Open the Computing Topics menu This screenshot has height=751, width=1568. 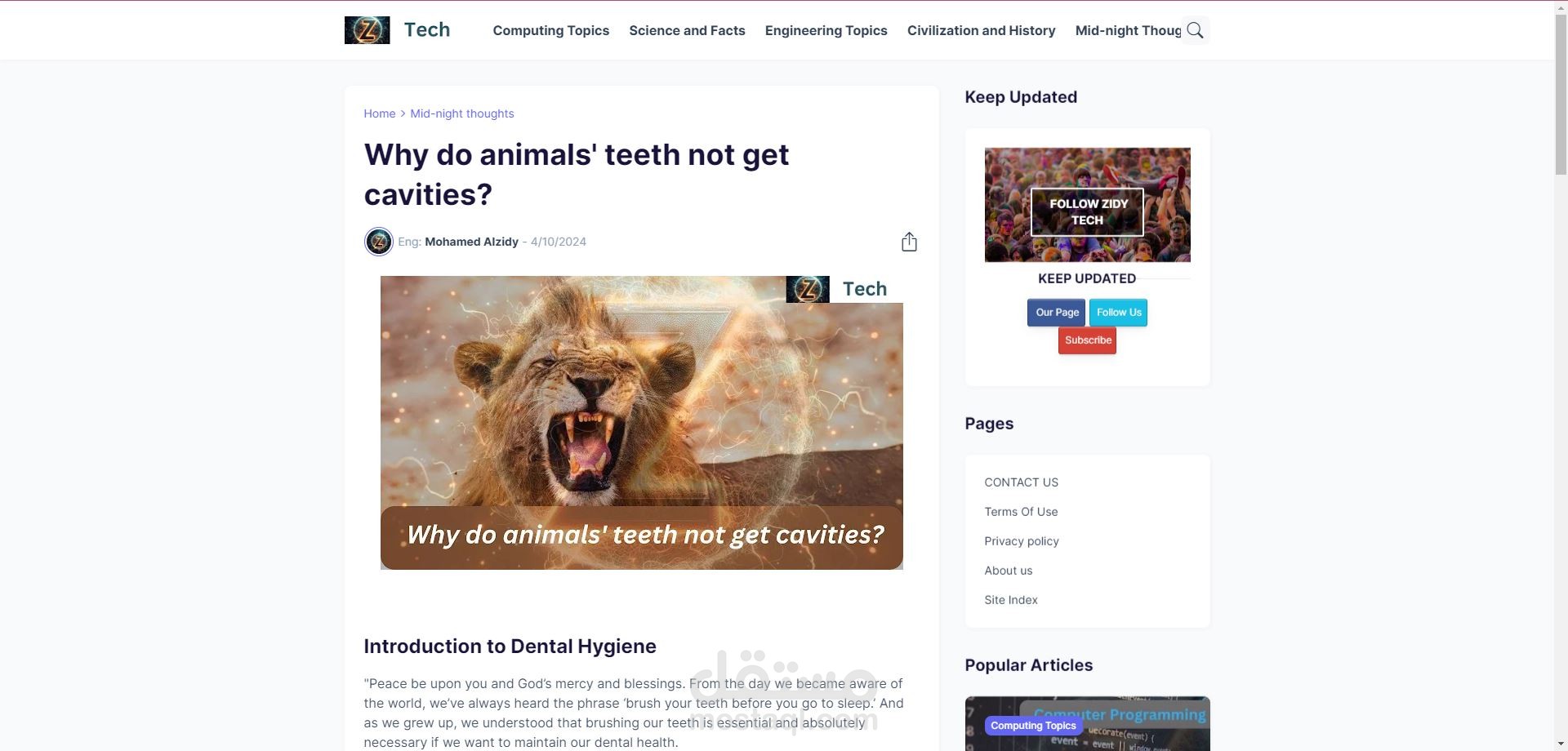tap(550, 30)
